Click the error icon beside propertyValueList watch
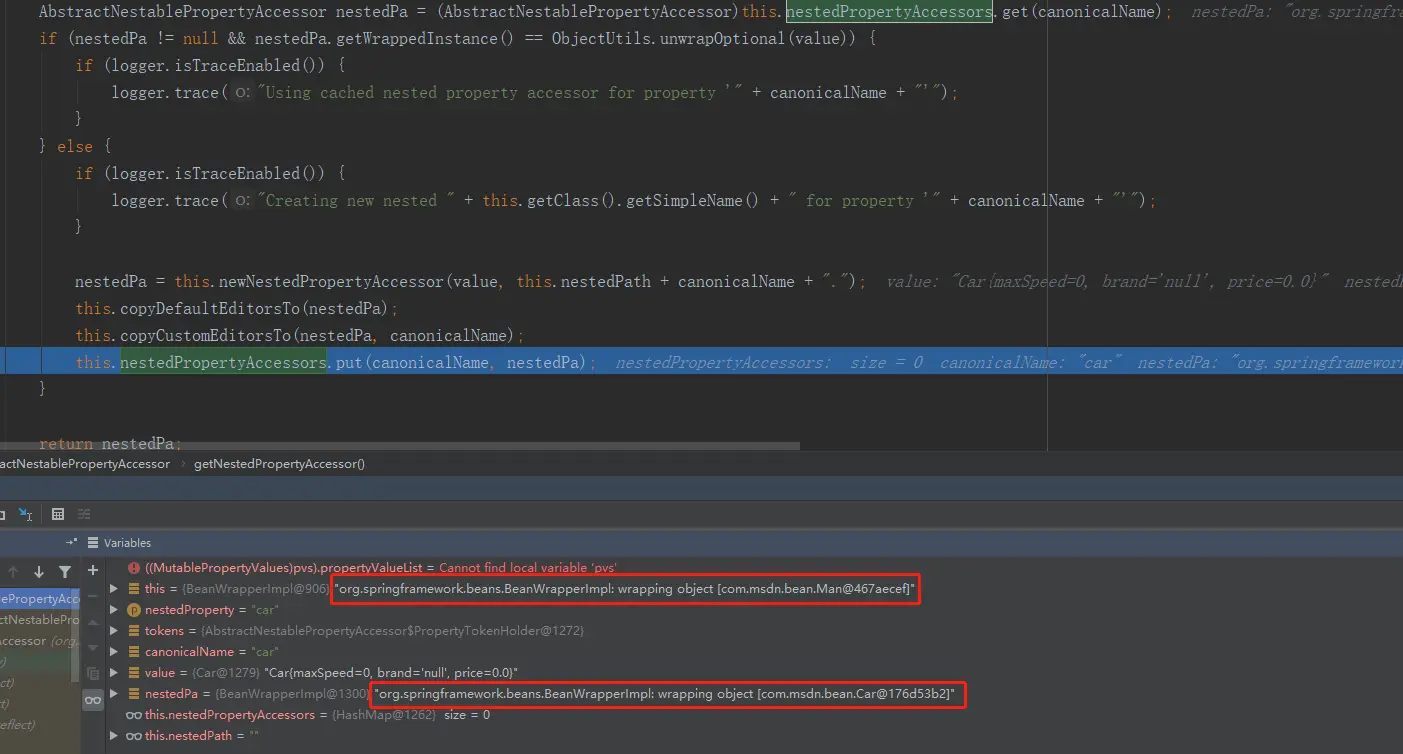1403x754 pixels. point(134,567)
